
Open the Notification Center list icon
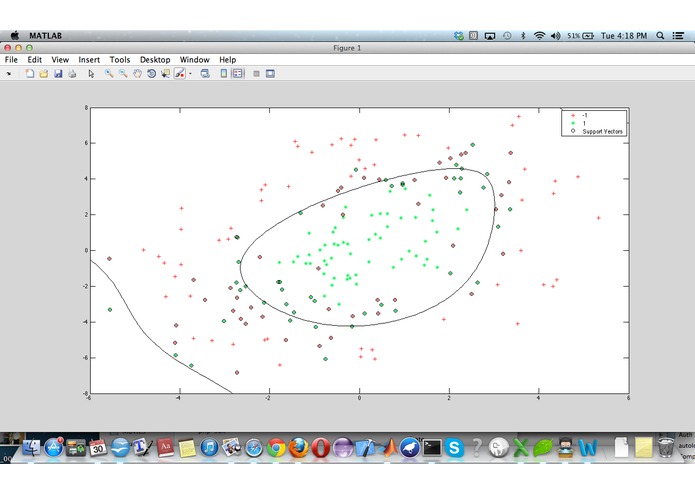(x=678, y=36)
